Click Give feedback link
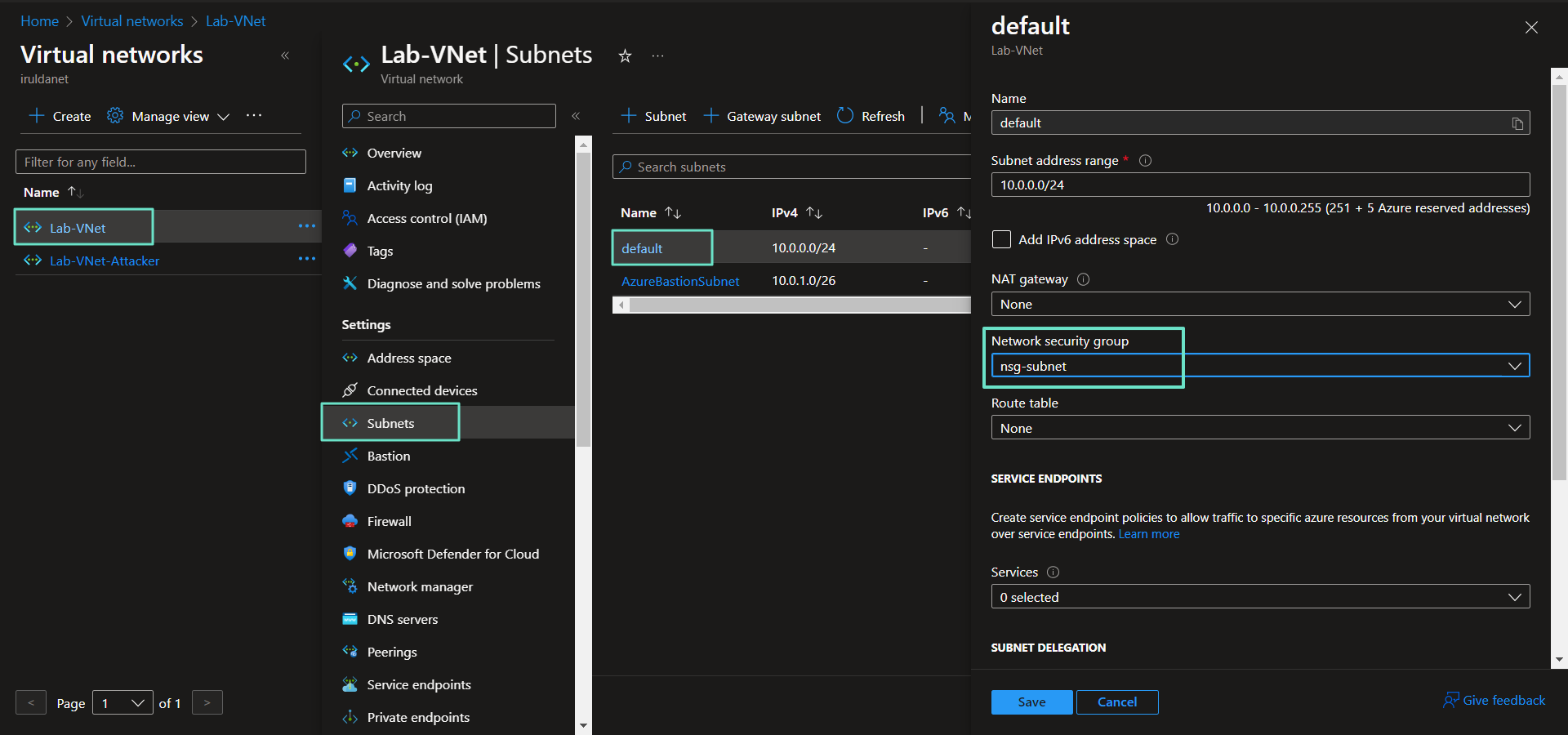The image size is (1568, 735). [1494, 700]
